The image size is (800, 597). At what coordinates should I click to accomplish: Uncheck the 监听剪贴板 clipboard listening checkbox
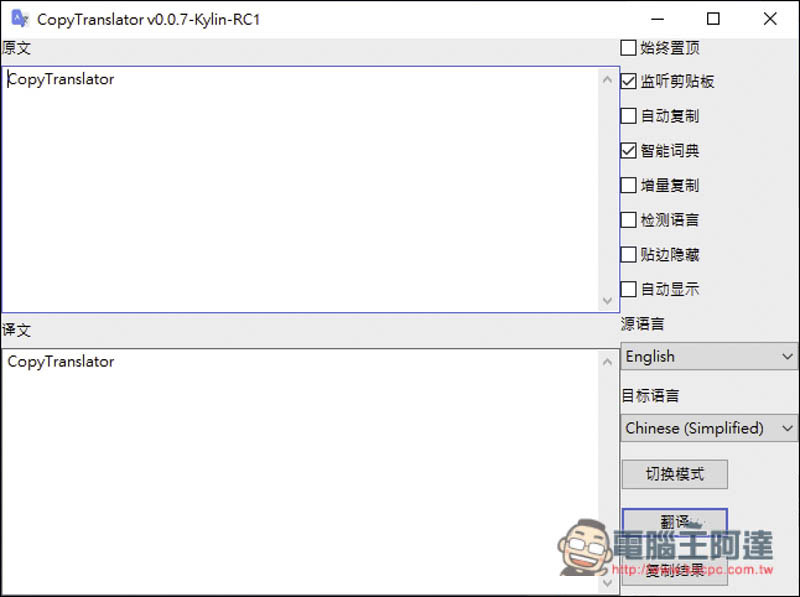[629, 81]
